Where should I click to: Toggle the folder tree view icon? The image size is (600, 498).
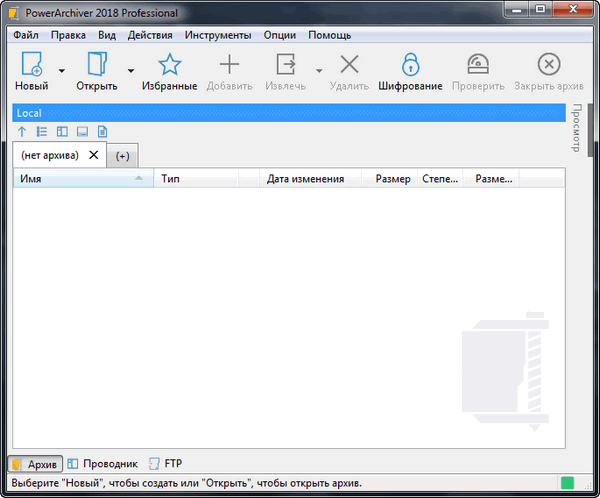(x=42, y=131)
